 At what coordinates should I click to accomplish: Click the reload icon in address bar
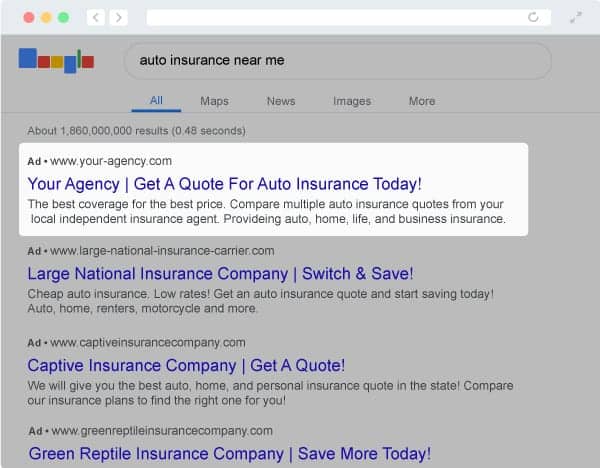tap(533, 17)
